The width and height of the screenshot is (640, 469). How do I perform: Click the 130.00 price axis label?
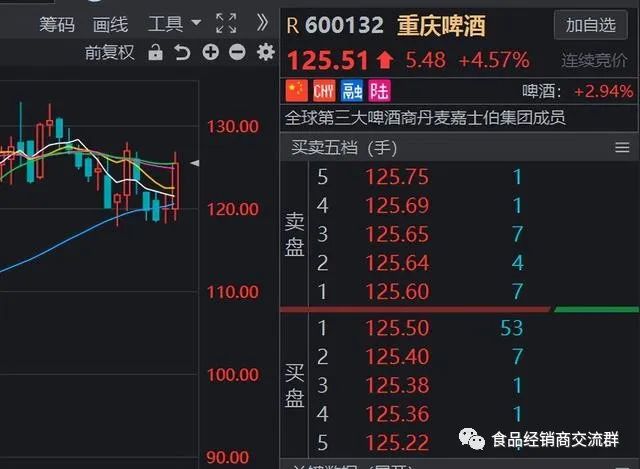click(x=233, y=127)
